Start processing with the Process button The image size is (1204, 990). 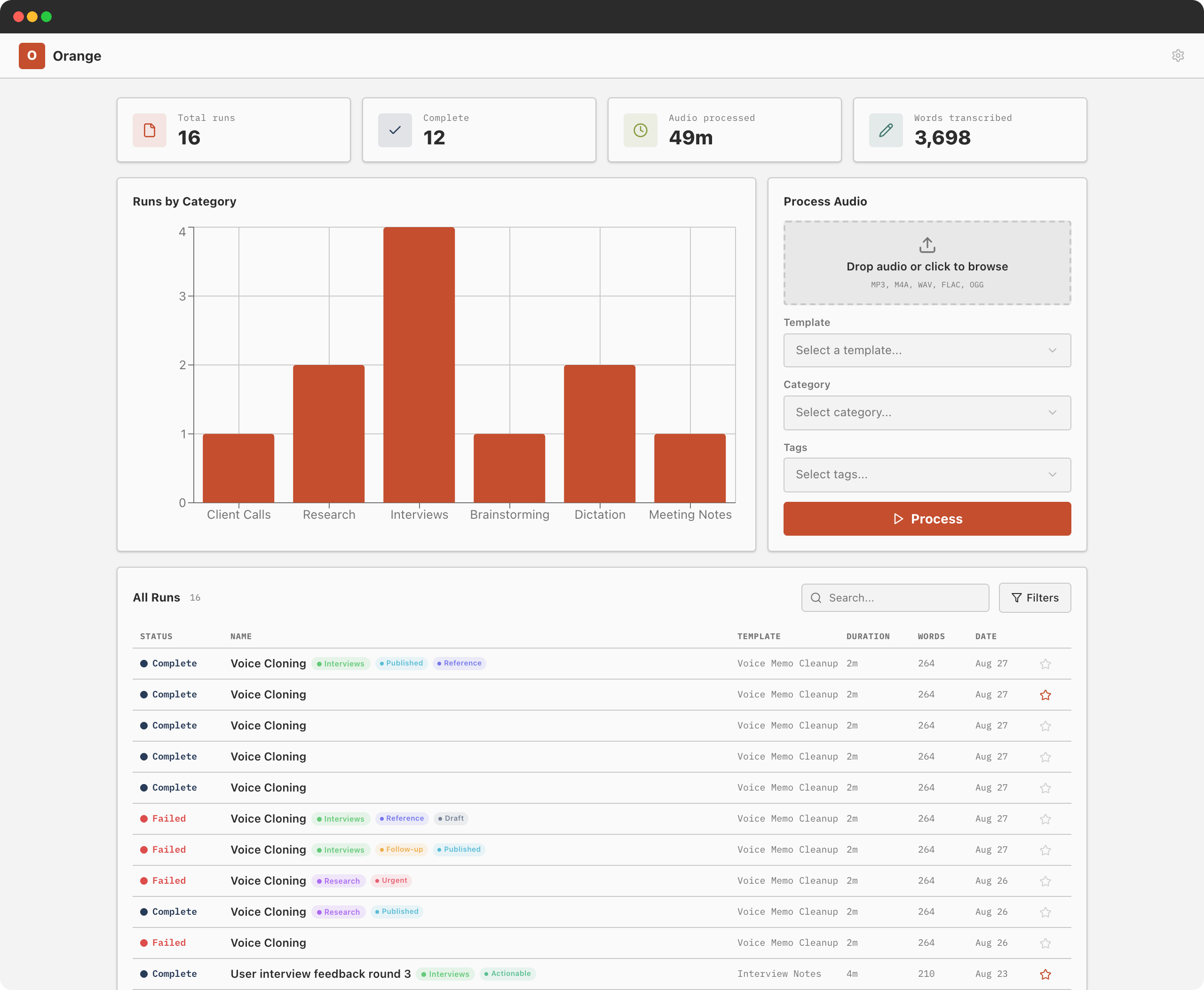(x=927, y=518)
